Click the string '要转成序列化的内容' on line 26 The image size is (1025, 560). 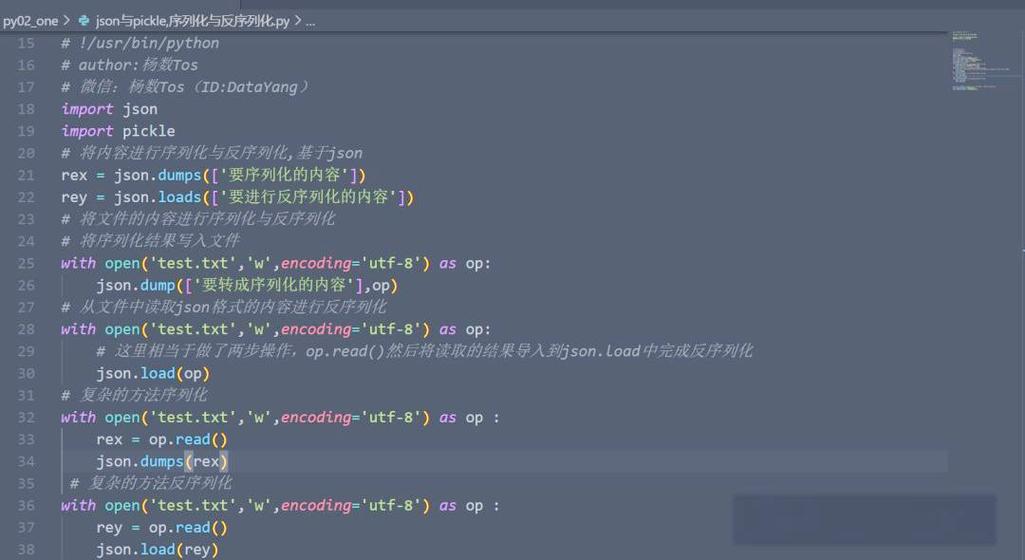click(276, 286)
